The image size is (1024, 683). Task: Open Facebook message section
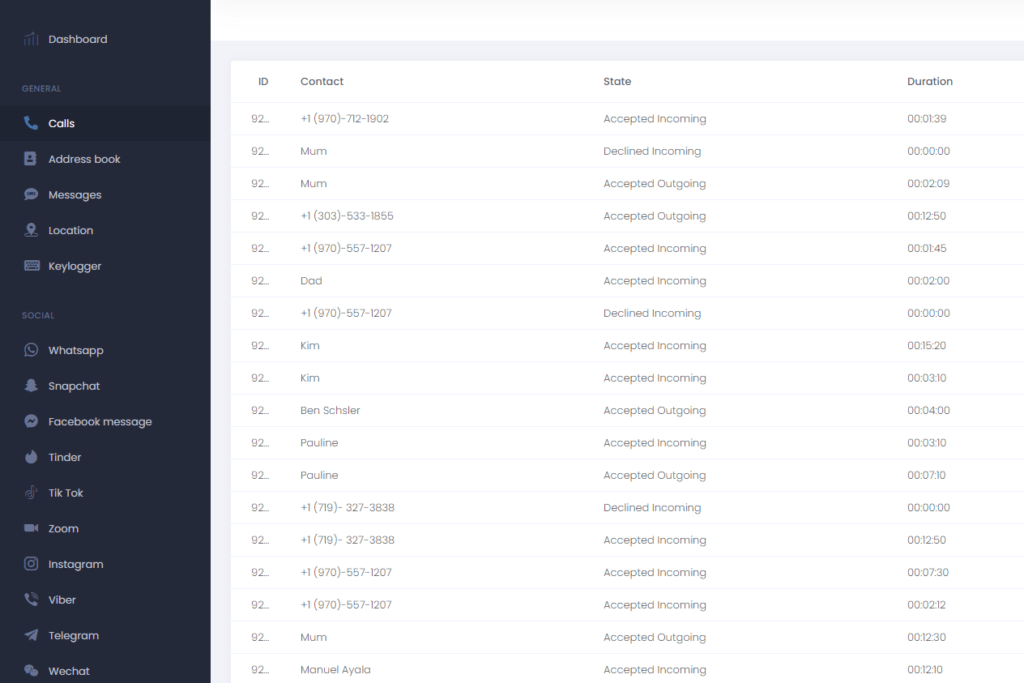100,421
